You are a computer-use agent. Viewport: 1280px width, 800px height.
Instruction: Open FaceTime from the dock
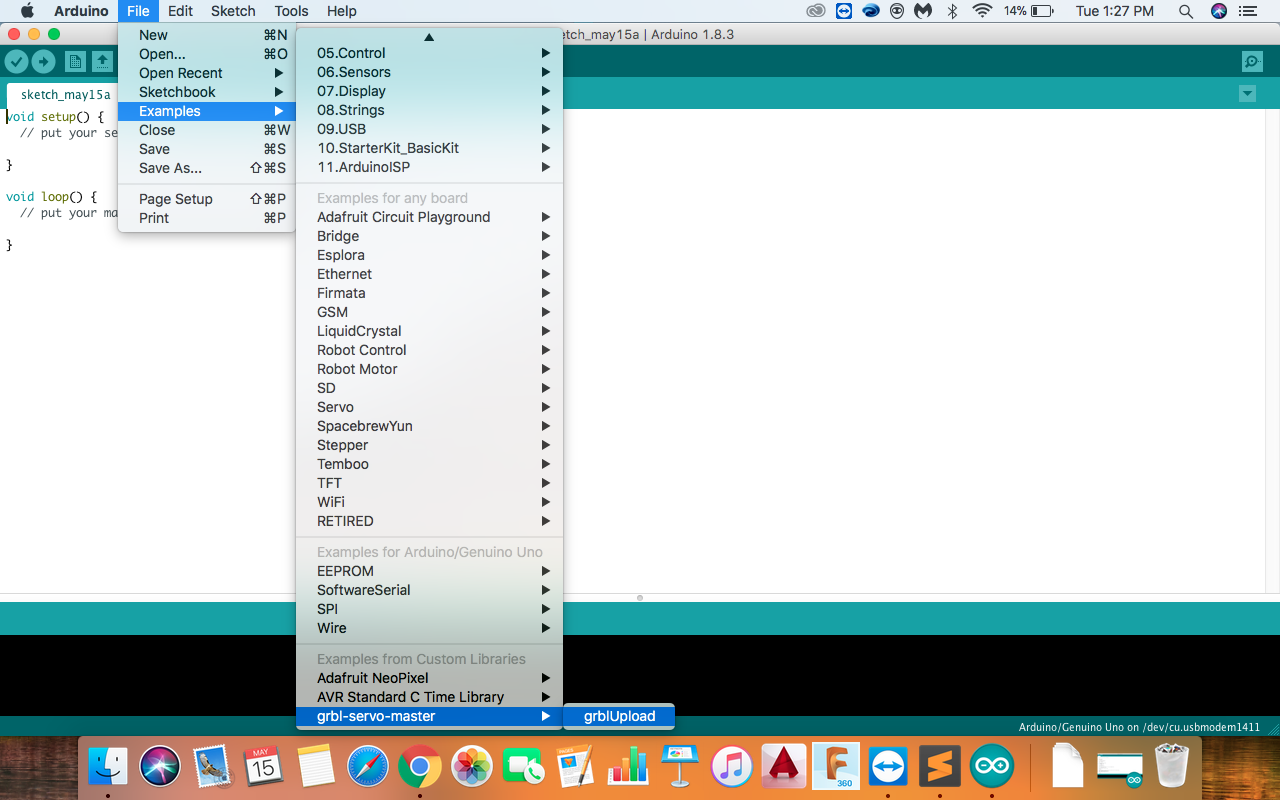(523, 768)
